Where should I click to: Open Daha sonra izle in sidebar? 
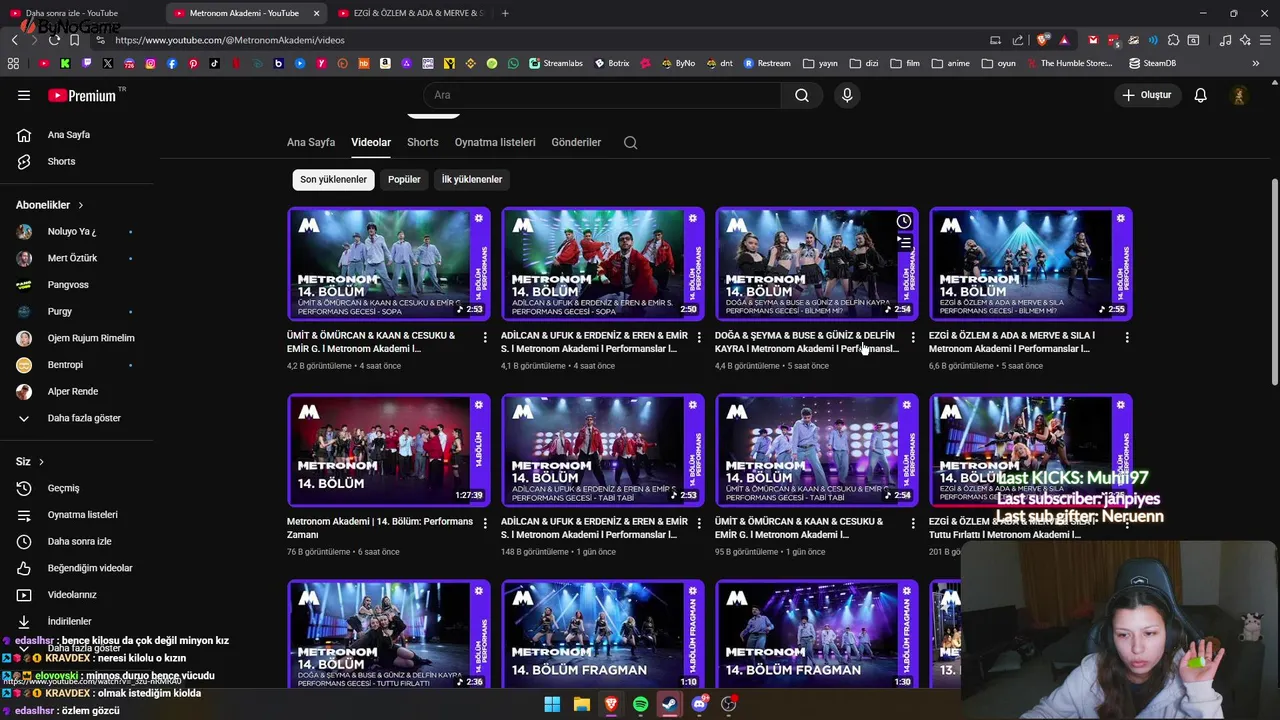78,541
